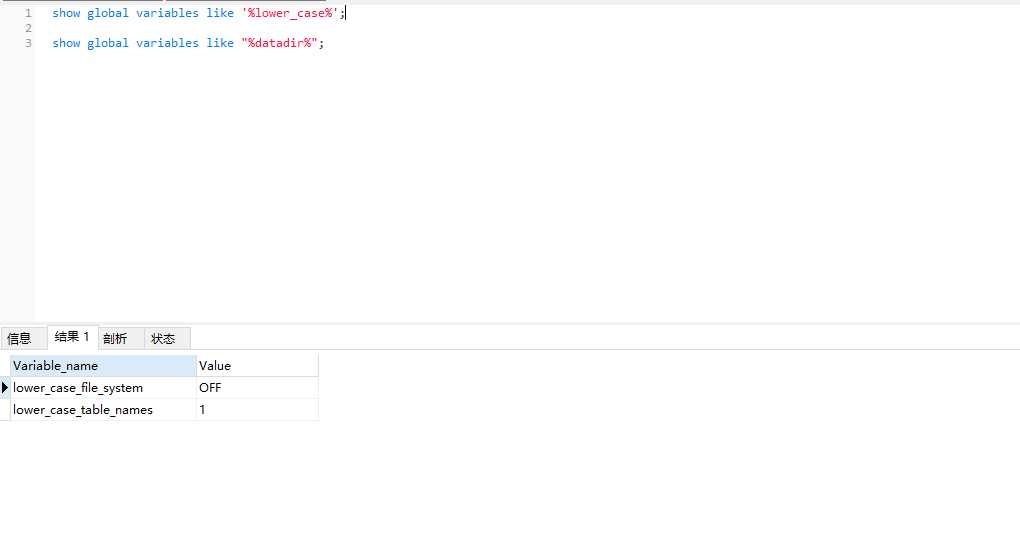Switch to the 信息 tab
This screenshot has width=1020, height=555.
pyautogui.click(x=19, y=338)
